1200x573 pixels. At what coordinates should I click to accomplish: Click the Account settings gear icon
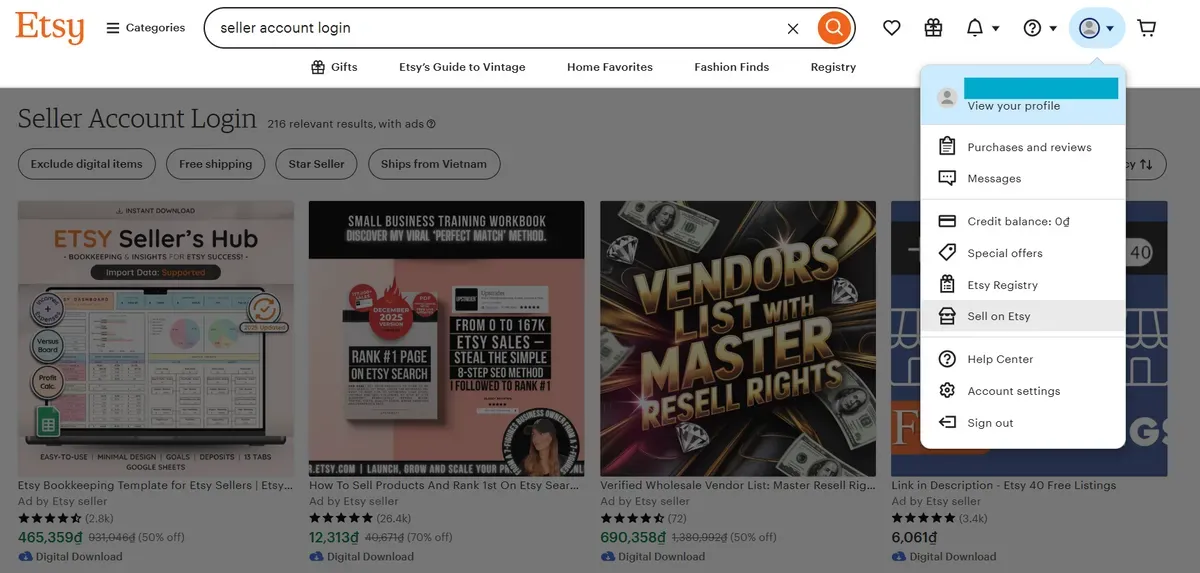(x=947, y=391)
